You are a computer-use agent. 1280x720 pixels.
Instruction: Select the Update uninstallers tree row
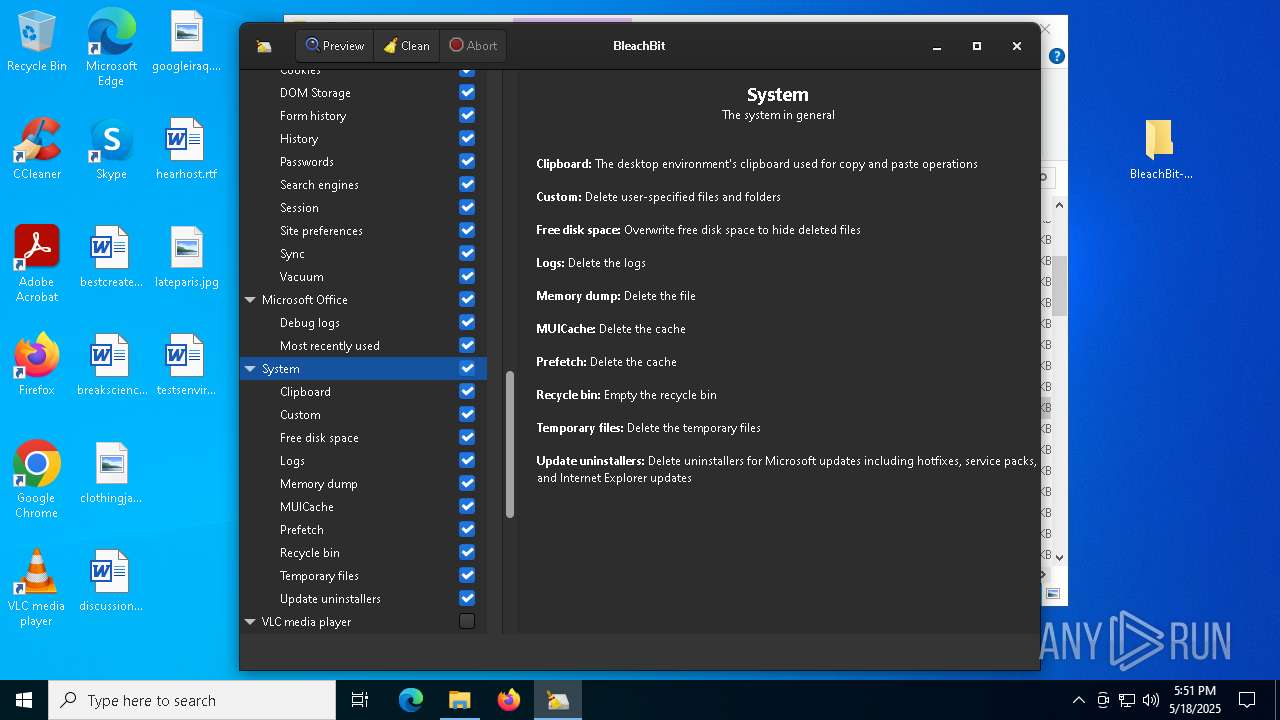(x=363, y=599)
